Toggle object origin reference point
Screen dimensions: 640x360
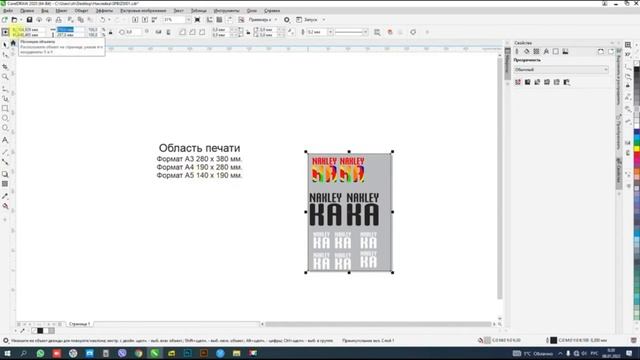(5, 32)
